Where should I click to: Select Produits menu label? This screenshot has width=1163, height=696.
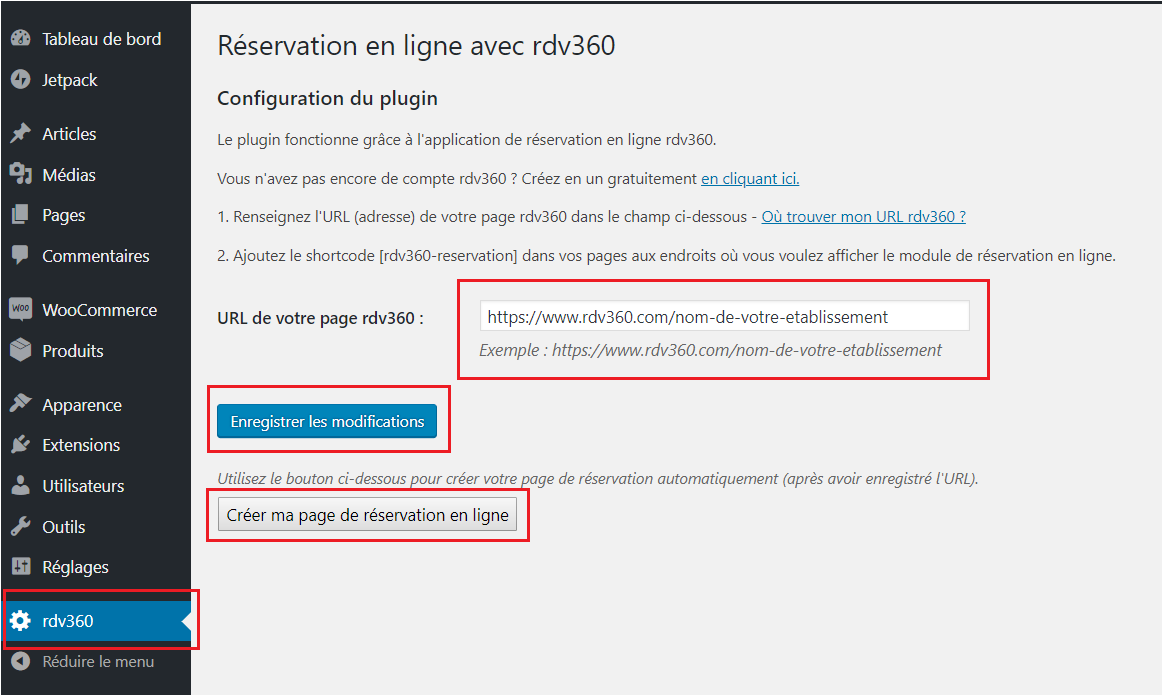[x=73, y=350]
